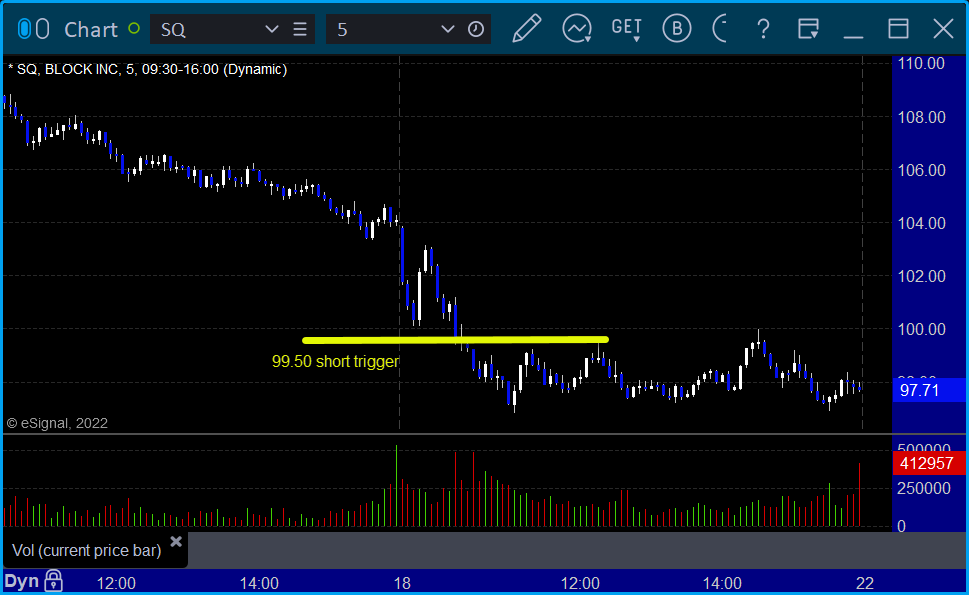This screenshot has height=595, width=969.
Task: Click the interval field showing 5
Action: [408, 29]
